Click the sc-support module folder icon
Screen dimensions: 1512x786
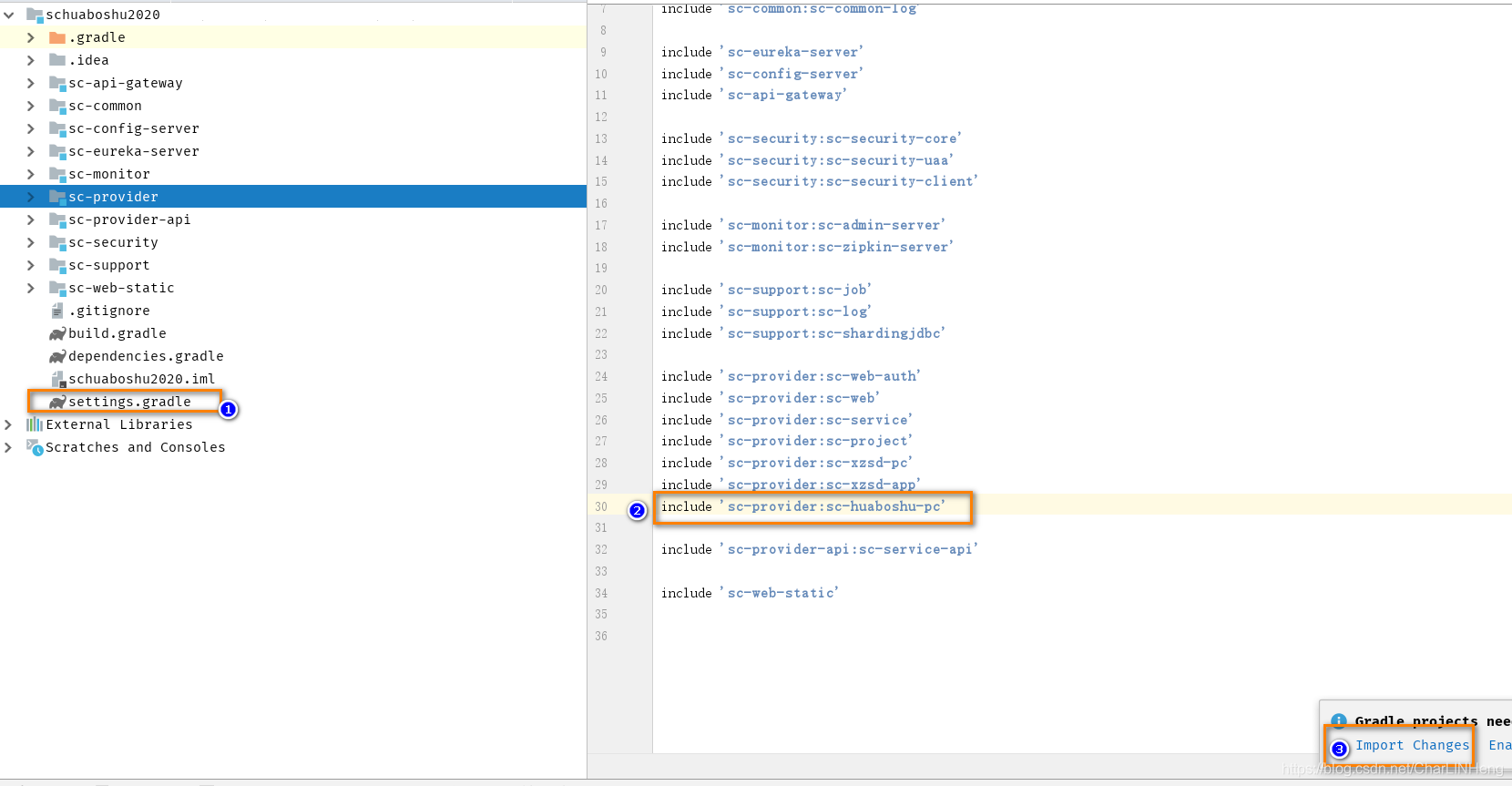click(x=57, y=265)
